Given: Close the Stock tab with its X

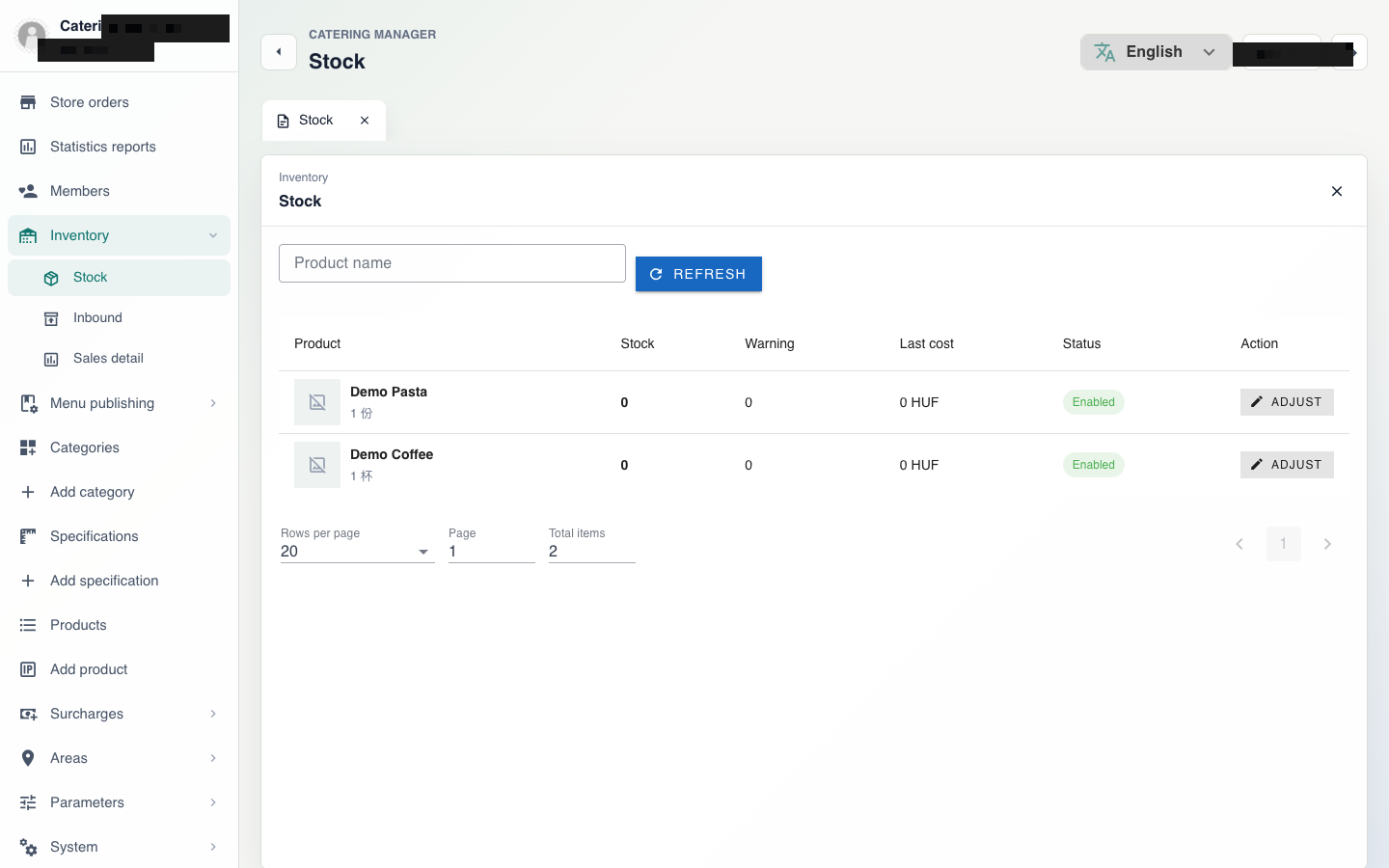Looking at the screenshot, I should pyautogui.click(x=365, y=121).
